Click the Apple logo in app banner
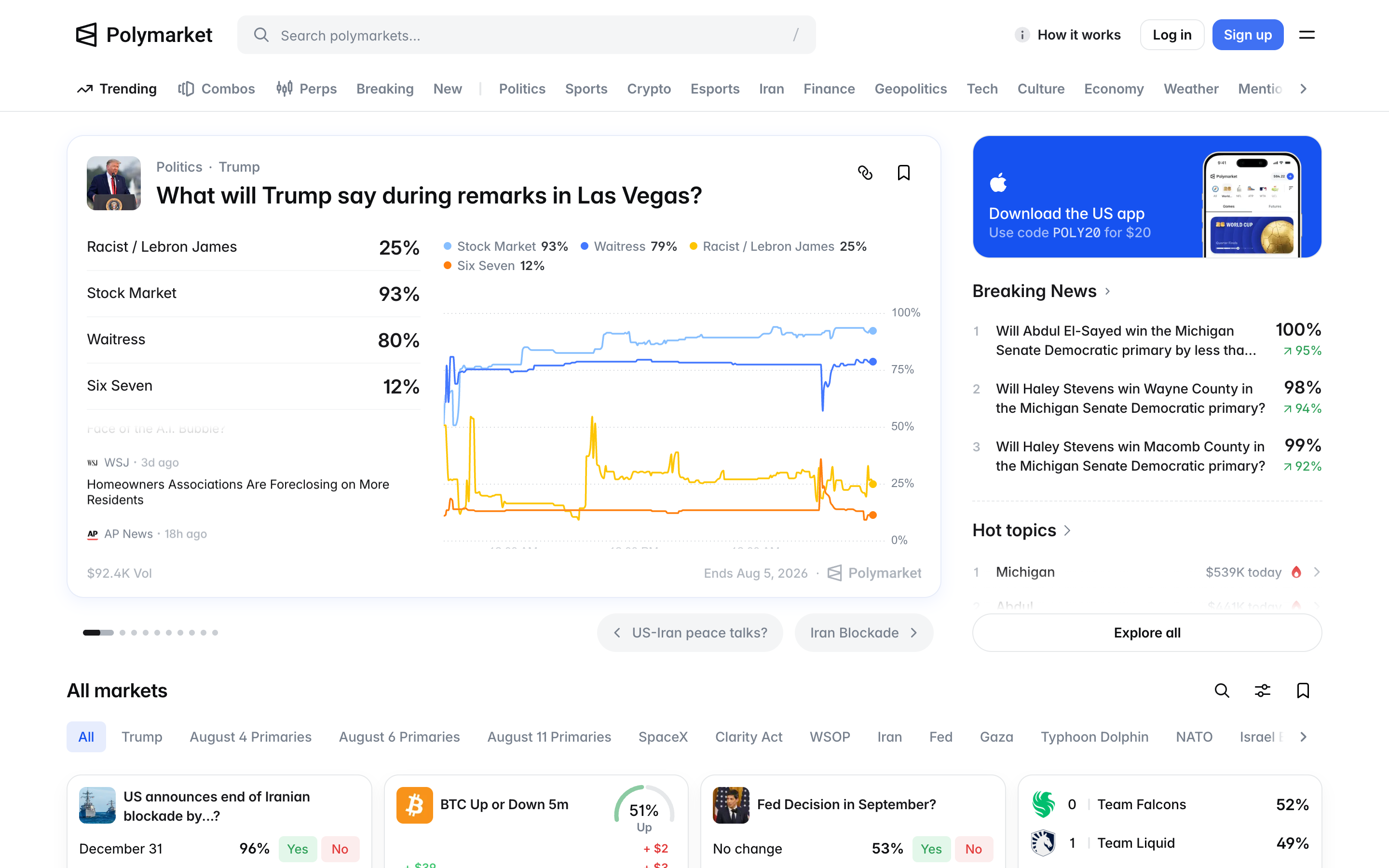Screen dimensions: 1389x868 [x=998, y=183]
